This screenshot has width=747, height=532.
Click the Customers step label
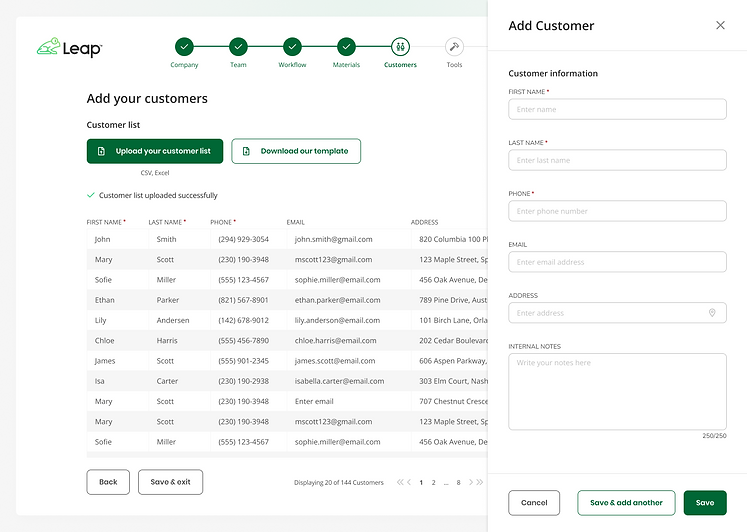click(x=400, y=65)
